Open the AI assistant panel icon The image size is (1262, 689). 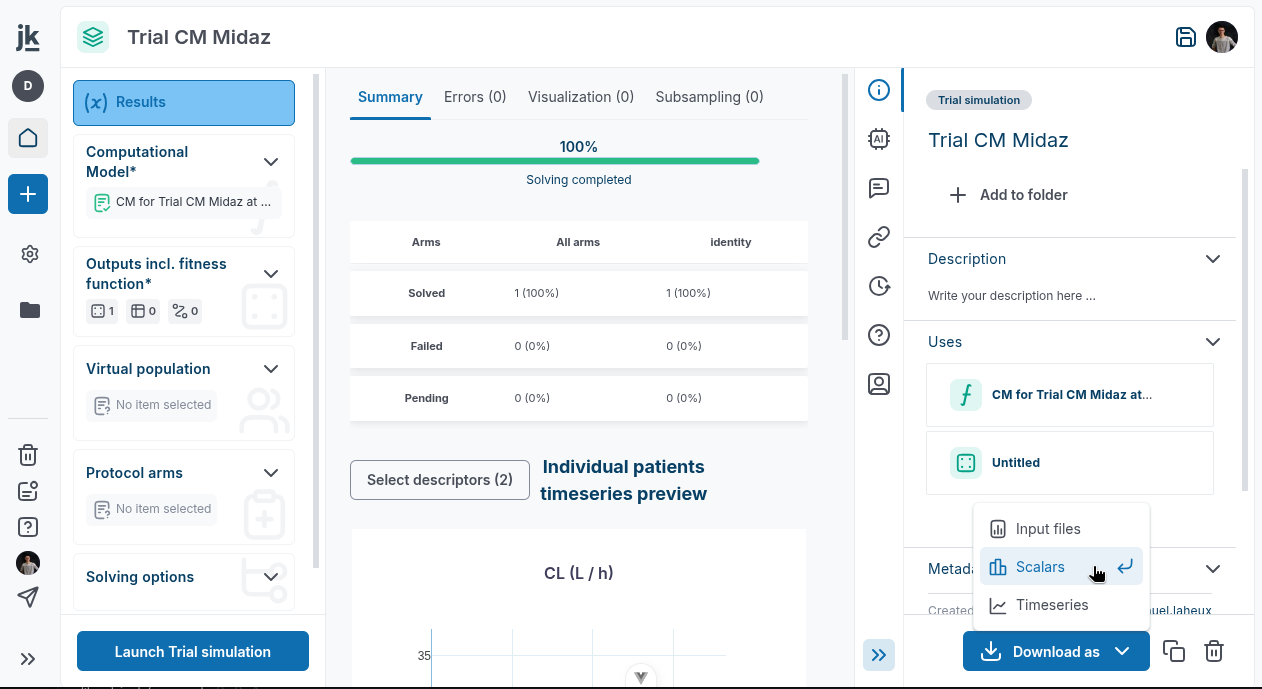(x=879, y=139)
